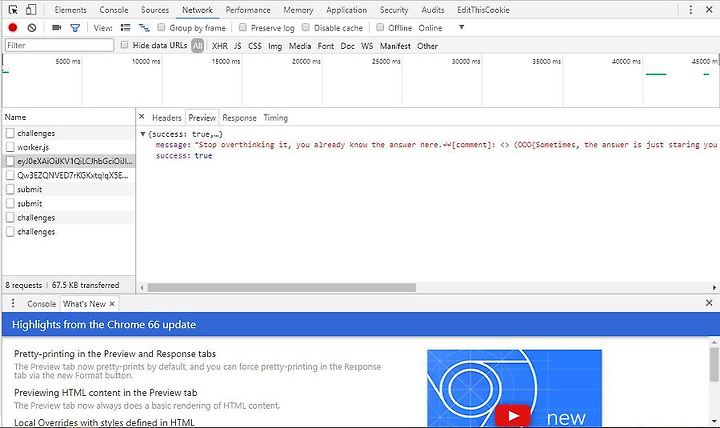Switch to drawer Console tab
The width and height of the screenshot is (720, 428).
pyautogui.click(x=41, y=304)
